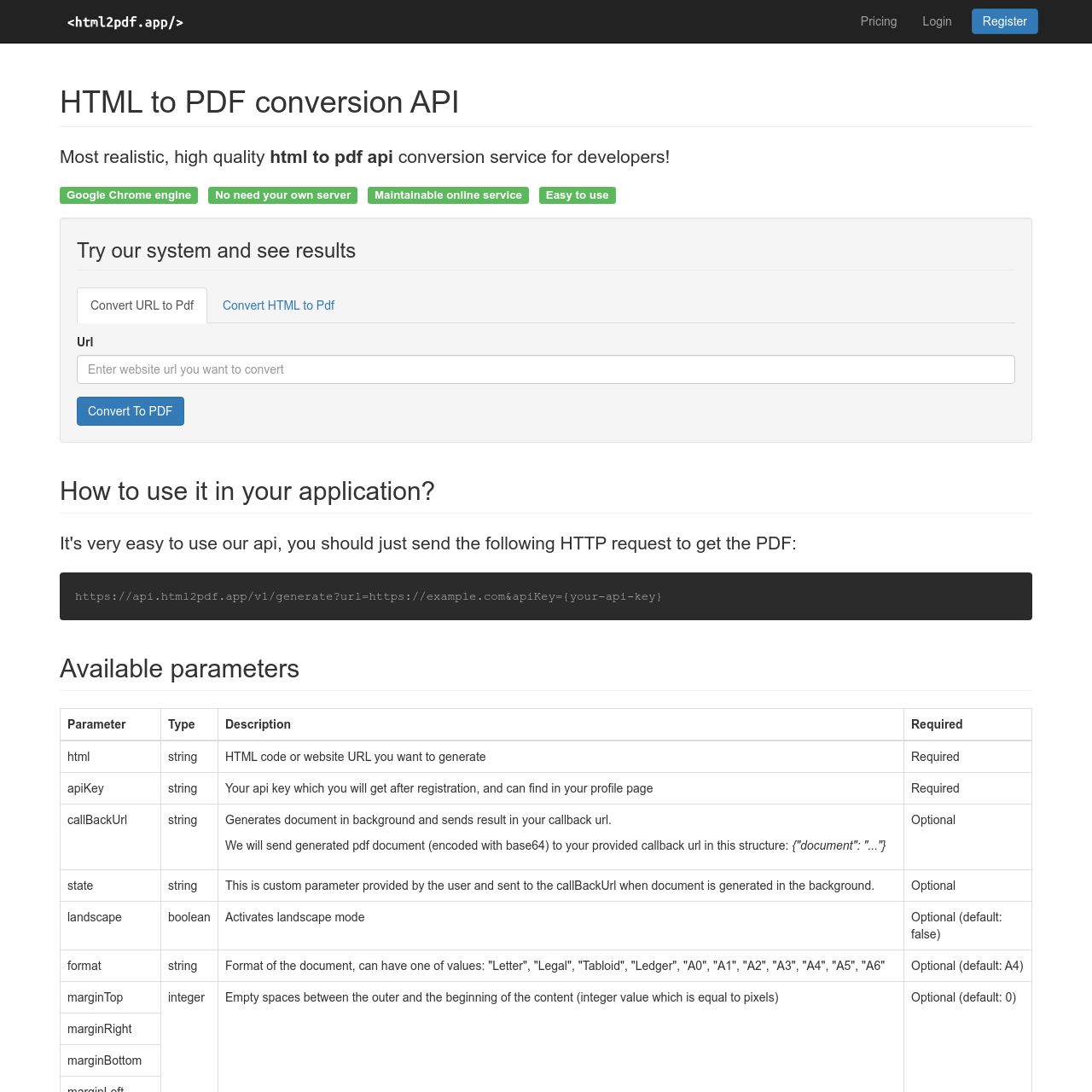Click the <html2pdf.app/> logo
The width and height of the screenshot is (1092, 1092).
point(125,21)
